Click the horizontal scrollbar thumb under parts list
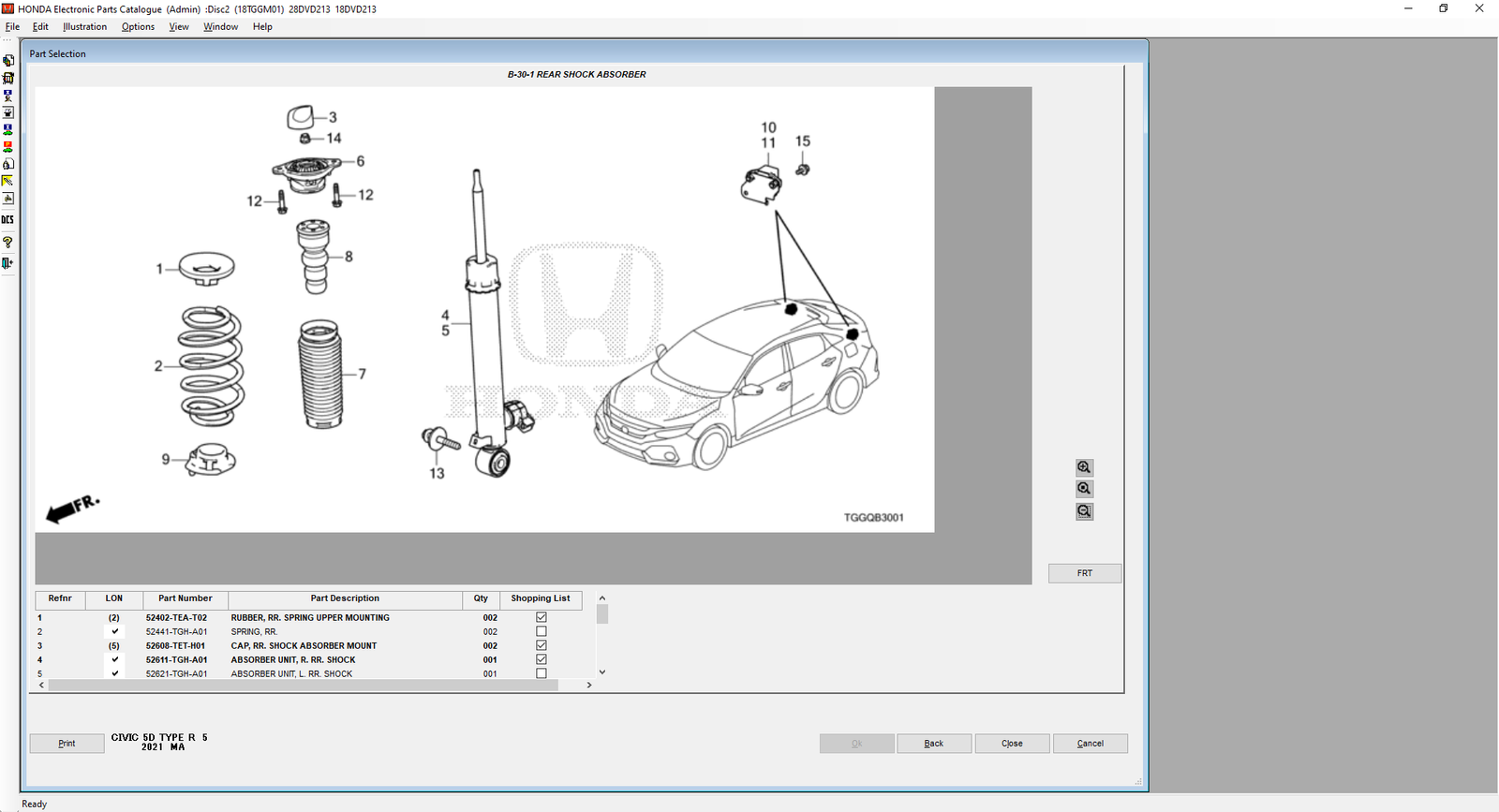This screenshot has height=812, width=1499. 303,685
